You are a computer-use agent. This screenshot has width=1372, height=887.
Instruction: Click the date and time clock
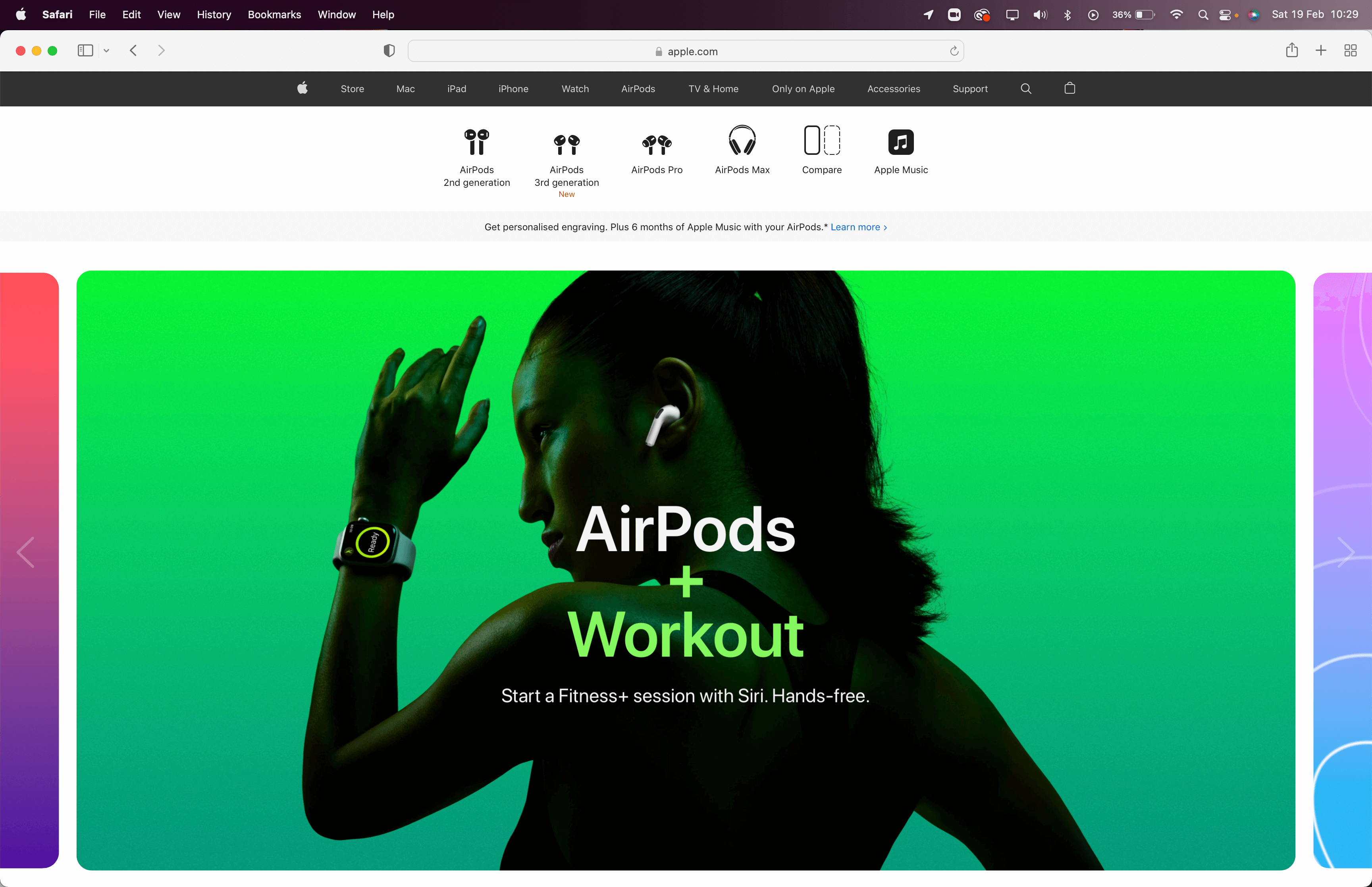(1315, 14)
